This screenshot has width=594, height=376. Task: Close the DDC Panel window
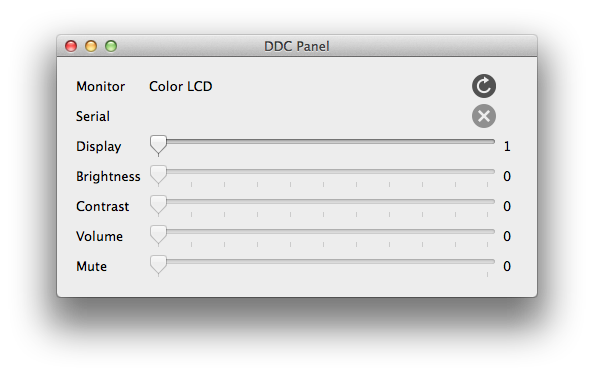coord(71,46)
